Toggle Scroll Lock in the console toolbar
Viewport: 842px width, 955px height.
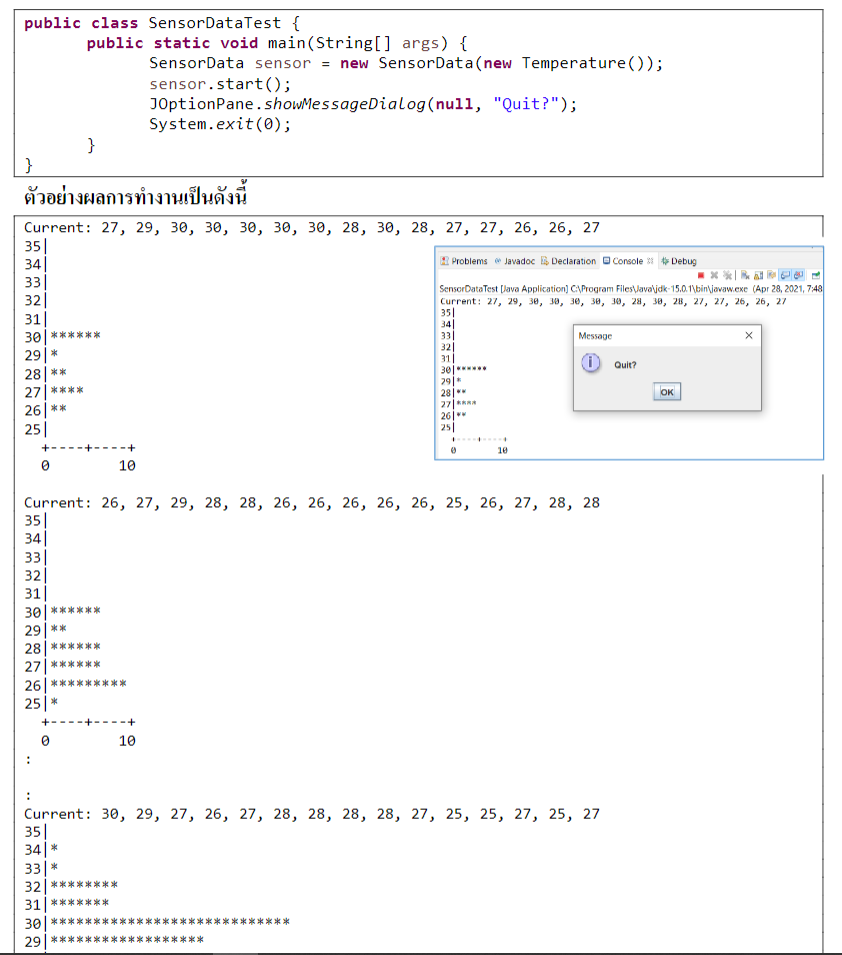tap(757, 275)
